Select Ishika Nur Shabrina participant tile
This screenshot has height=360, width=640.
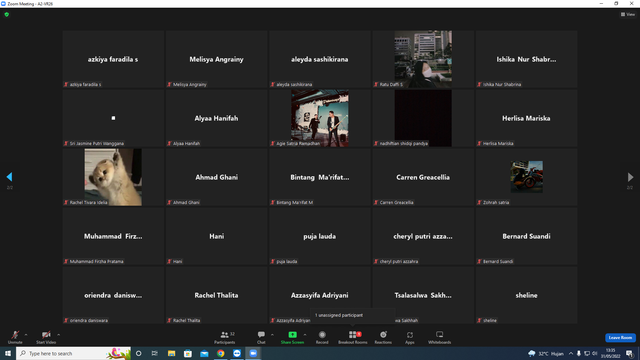[x=526, y=59]
